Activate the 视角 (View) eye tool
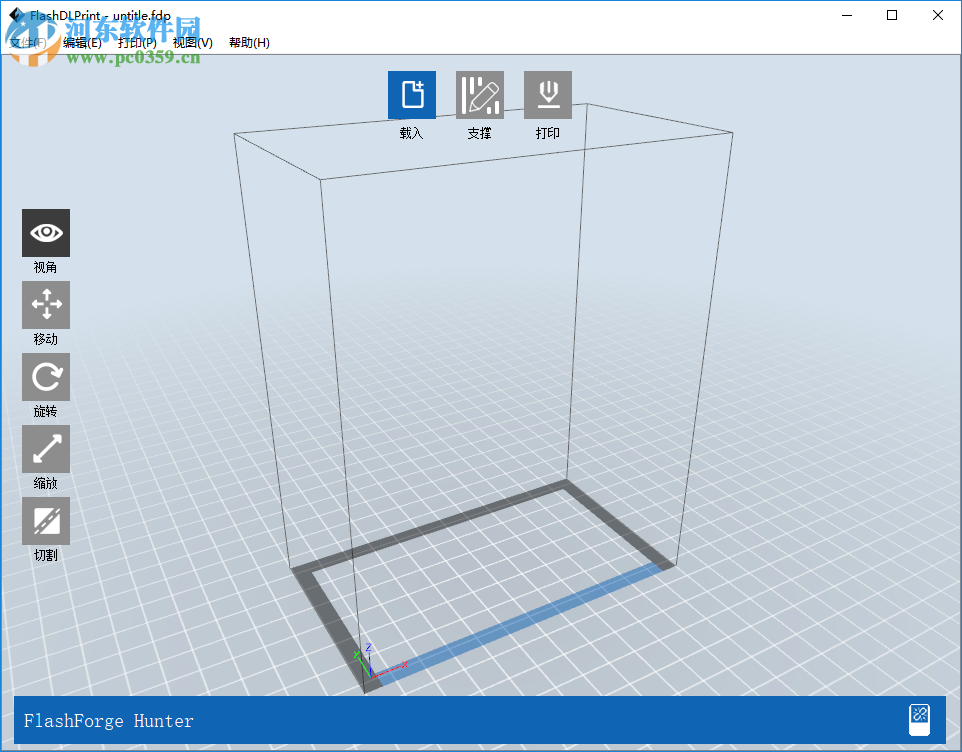 pos(46,232)
